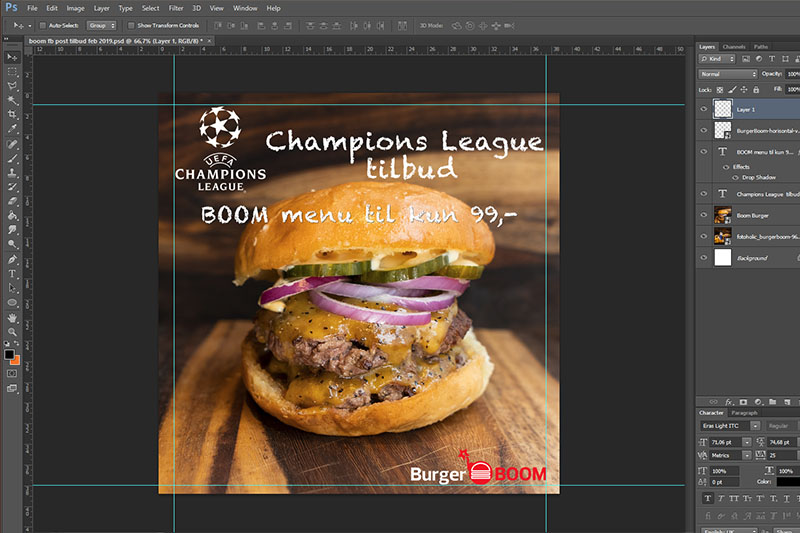Open the font size dropdown
The height and width of the screenshot is (533, 800).
747,442
